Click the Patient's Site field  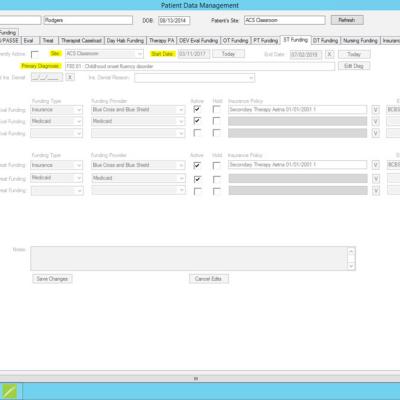click(x=285, y=20)
